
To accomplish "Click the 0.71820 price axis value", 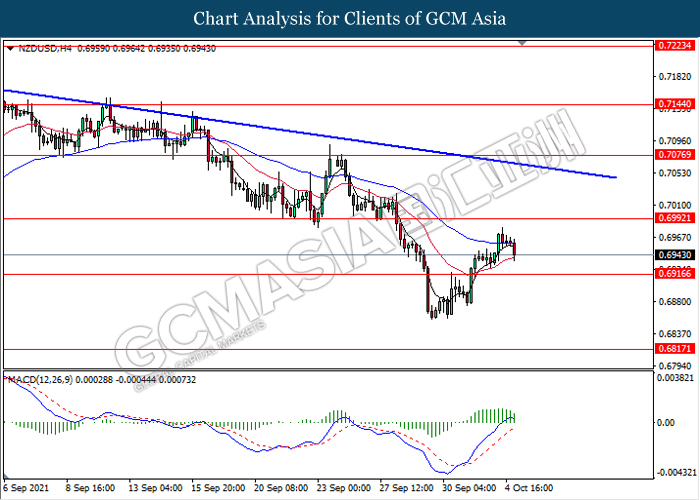I will coord(675,77).
